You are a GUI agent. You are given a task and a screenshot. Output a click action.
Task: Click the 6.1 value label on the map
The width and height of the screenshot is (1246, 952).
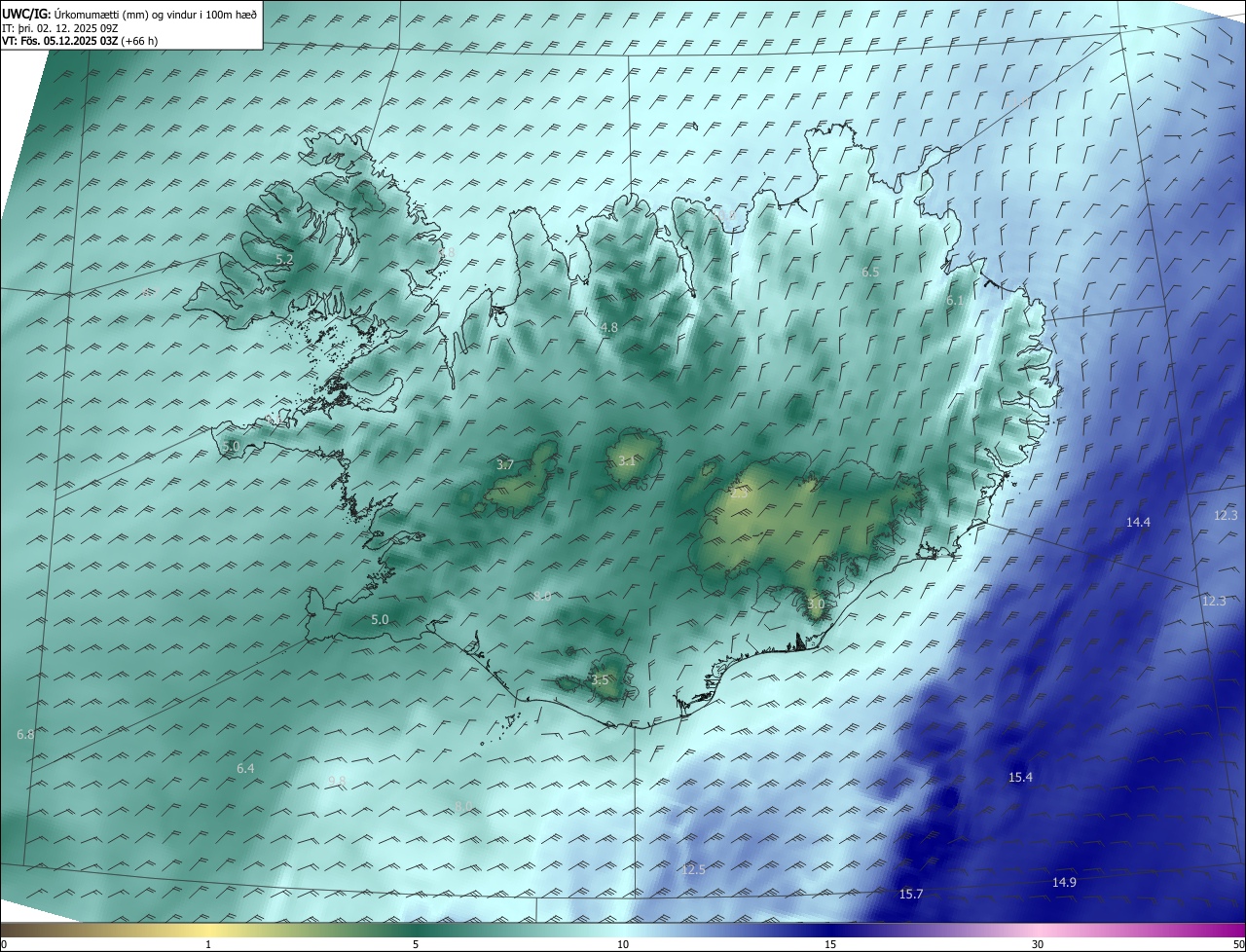[x=955, y=302]
